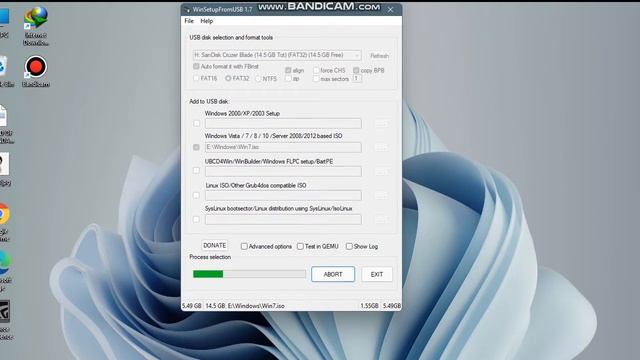Browse for SysLinux bootsector source
Screen dimensions: 640x360
381,220
